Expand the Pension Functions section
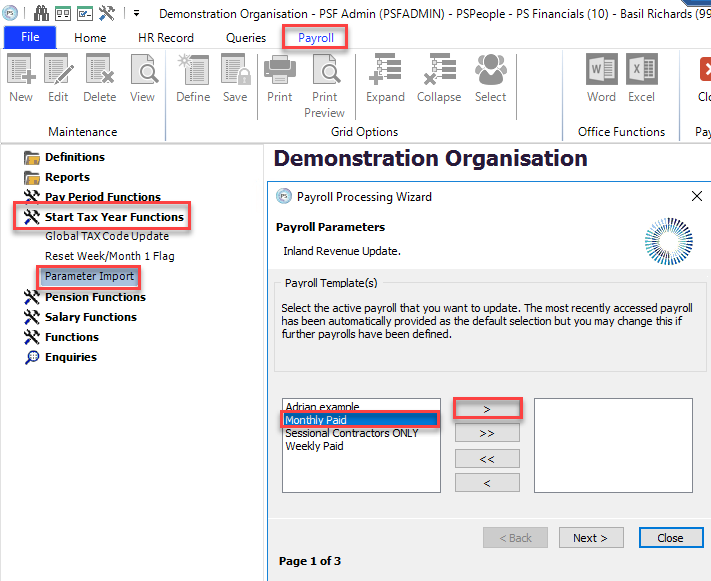 94,297
